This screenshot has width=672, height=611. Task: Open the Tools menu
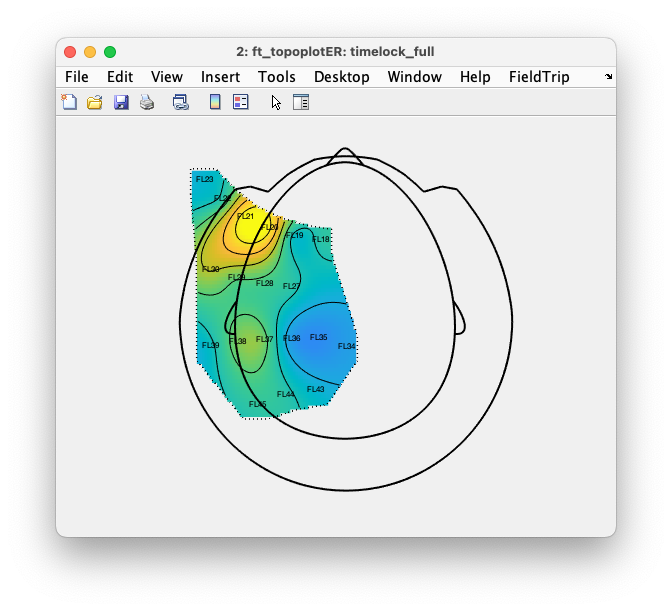[276, 77]
